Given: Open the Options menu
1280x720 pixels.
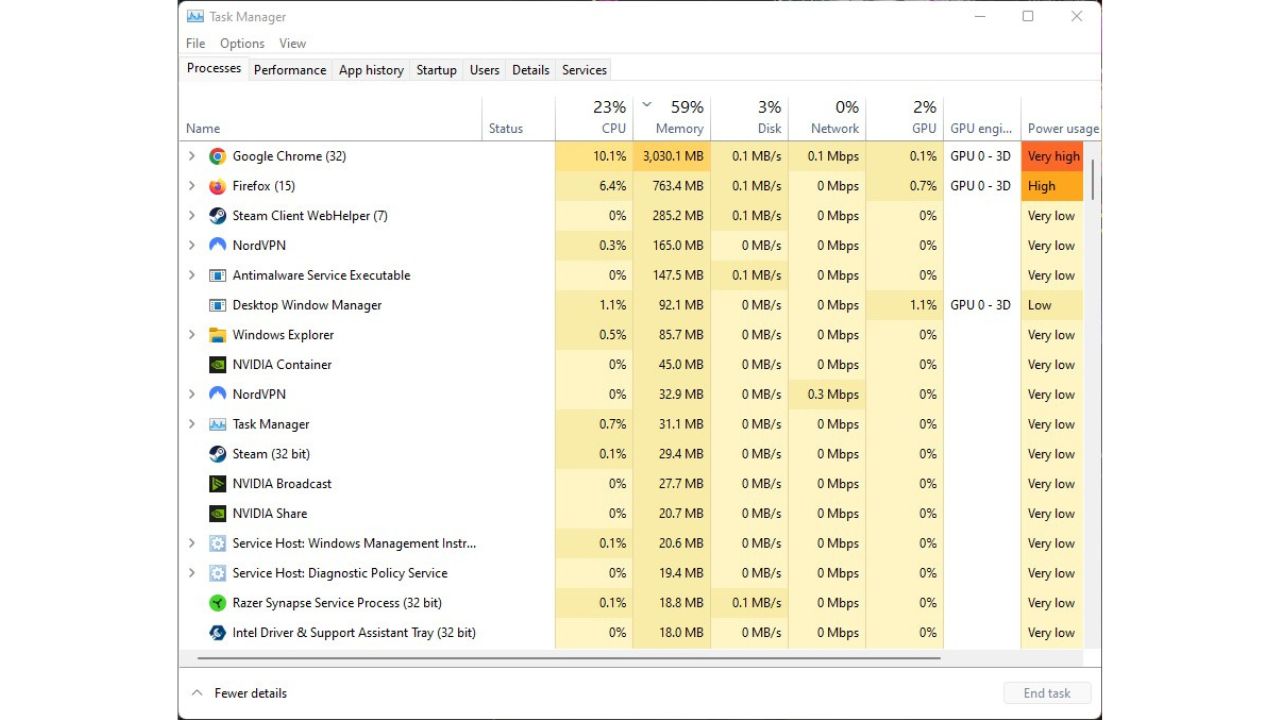Looking at the screenshot, I should (x=242, y=43).
